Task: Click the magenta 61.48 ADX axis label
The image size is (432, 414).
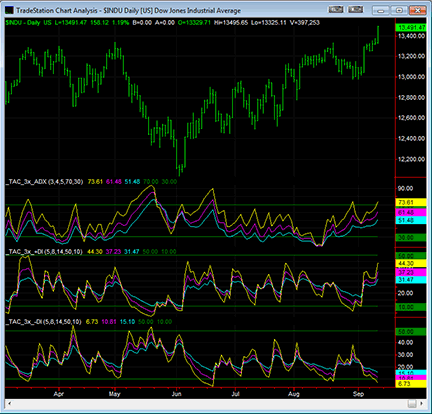Action: click(x=411, y=212)
